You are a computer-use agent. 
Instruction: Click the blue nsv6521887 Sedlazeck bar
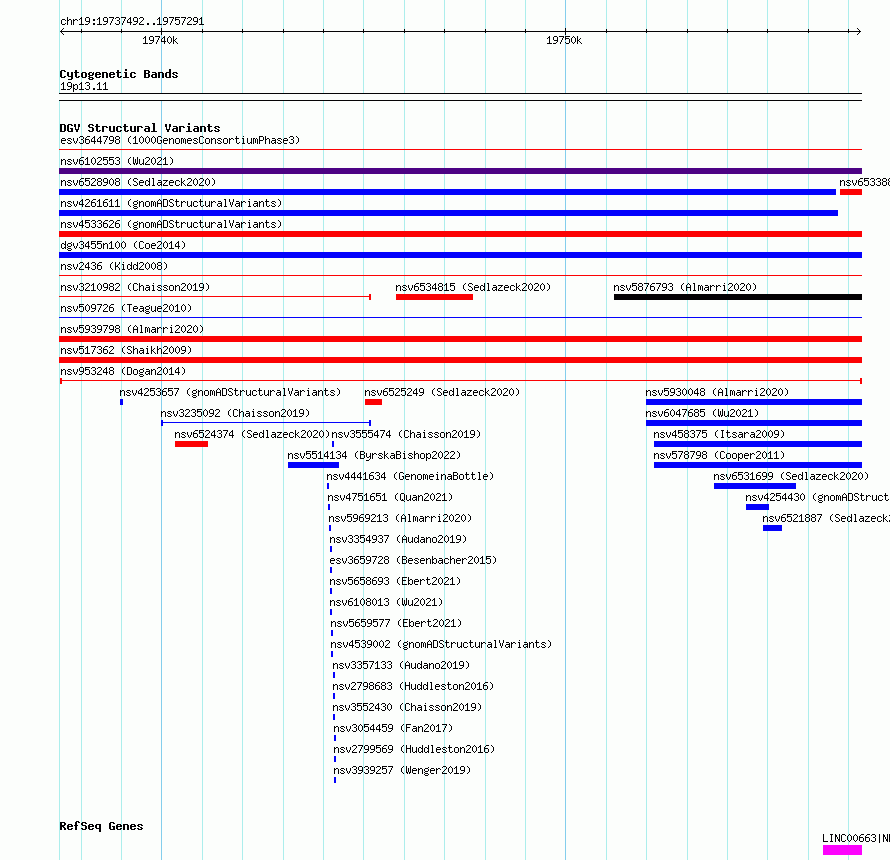pos(773,528)
